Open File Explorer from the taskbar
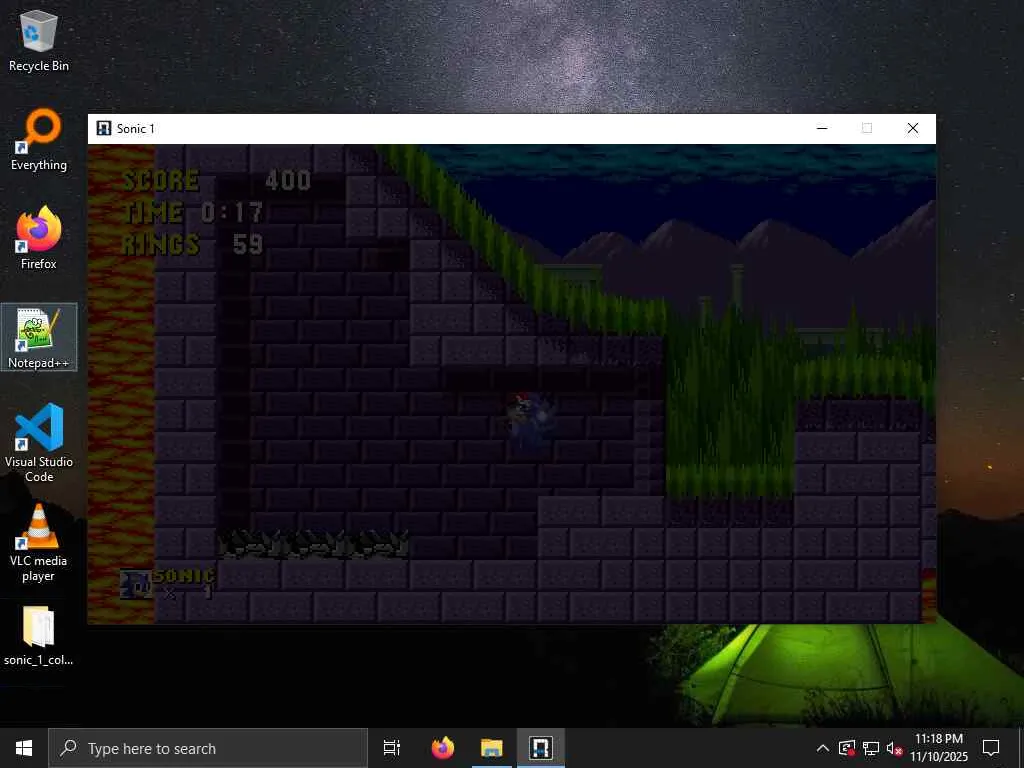Screen dimensions: 1024x768 pyautogui.click(x=492, y=748)
